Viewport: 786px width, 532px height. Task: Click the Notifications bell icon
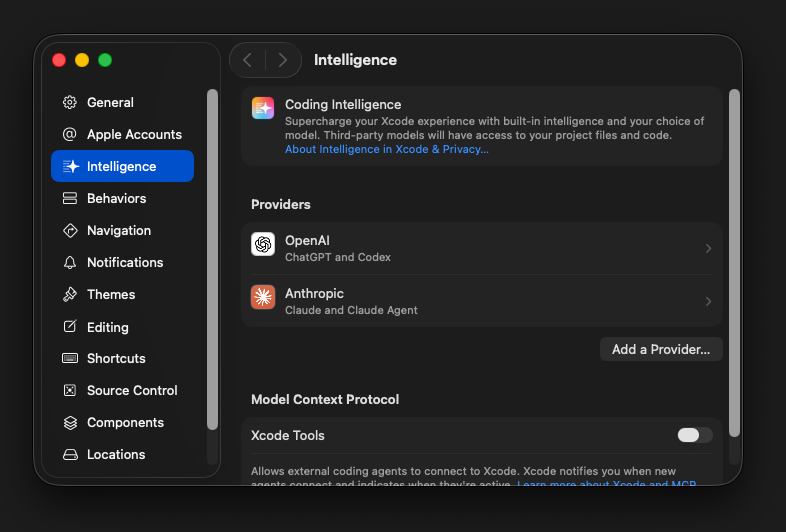[70, 263]
